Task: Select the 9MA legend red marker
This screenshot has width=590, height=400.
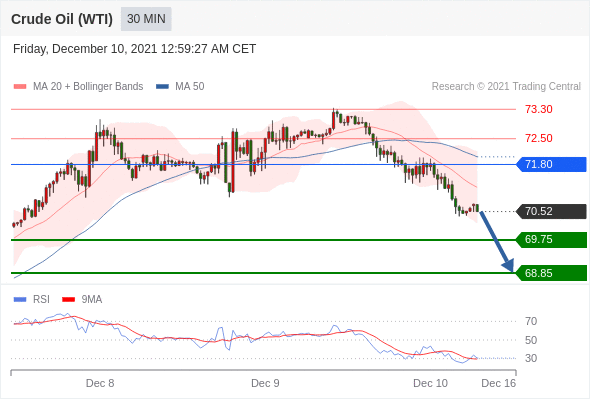Action: click(68, 300)
